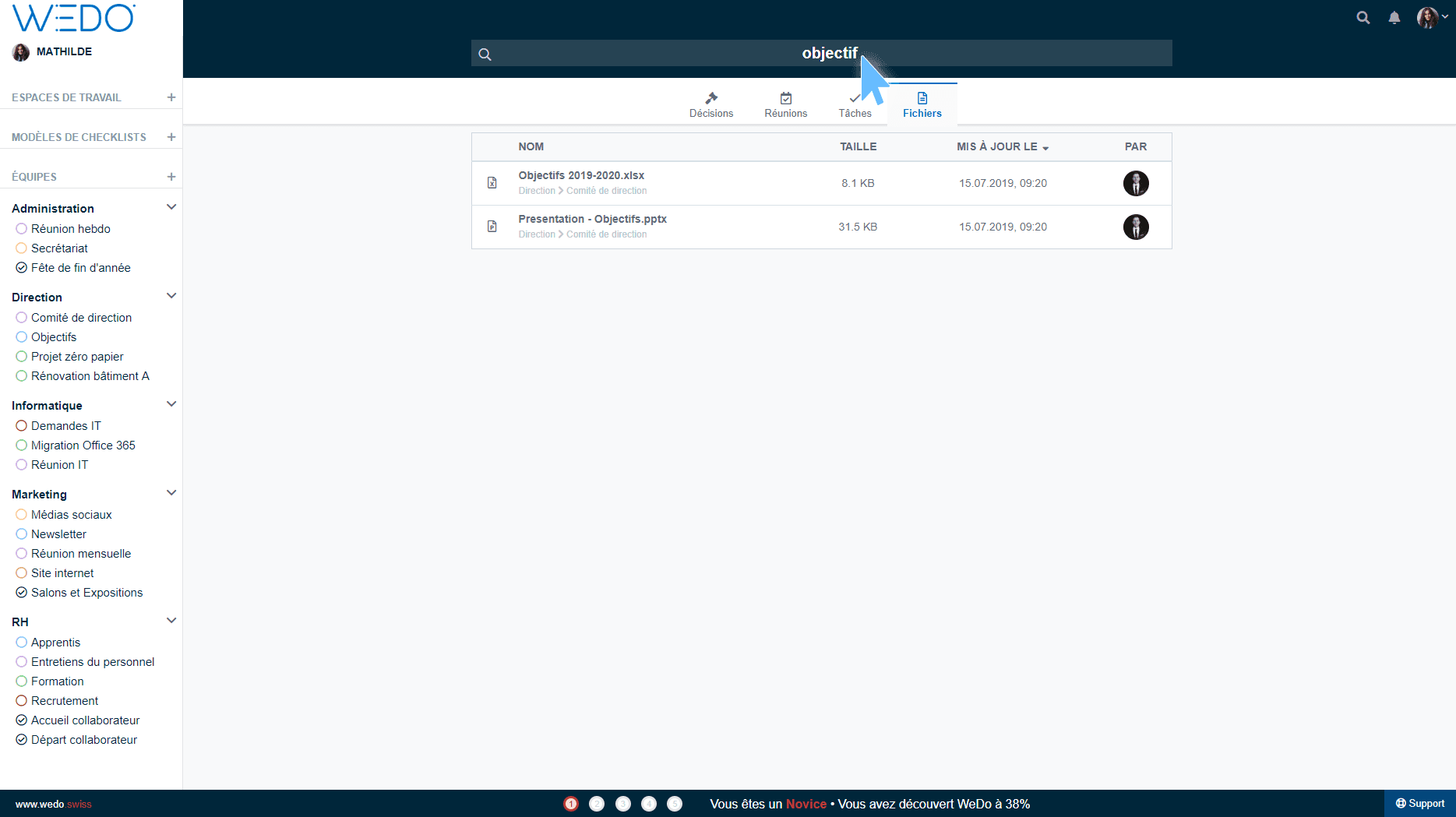Open the user profile dropdown at top right
This screenshot has width=1456, height=817.
click(1432, 17)
